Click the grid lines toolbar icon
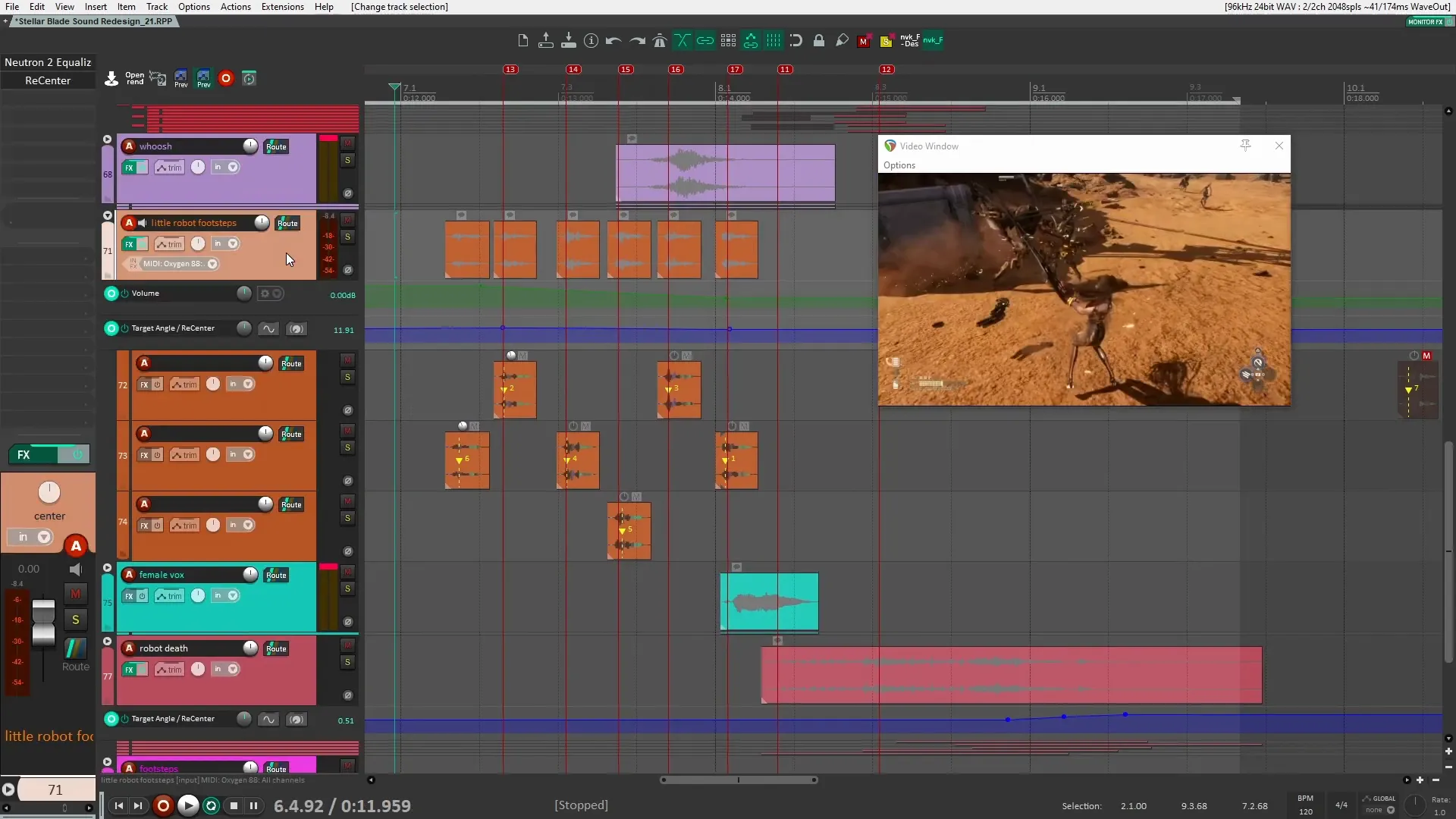1456x819 pixels. tap(773, 41)
